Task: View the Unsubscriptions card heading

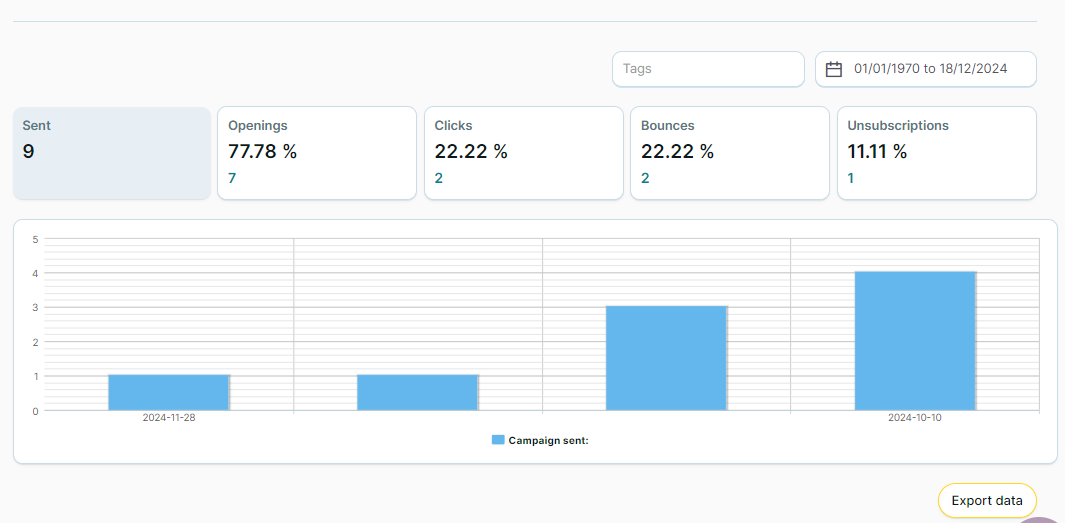Action: click(x=898, y=126)
